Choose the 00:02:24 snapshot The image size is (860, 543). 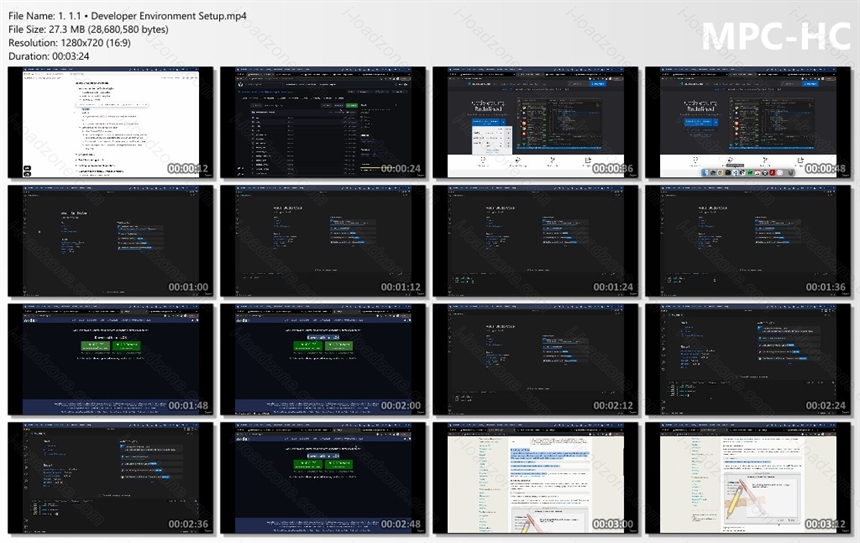[748, 359]
